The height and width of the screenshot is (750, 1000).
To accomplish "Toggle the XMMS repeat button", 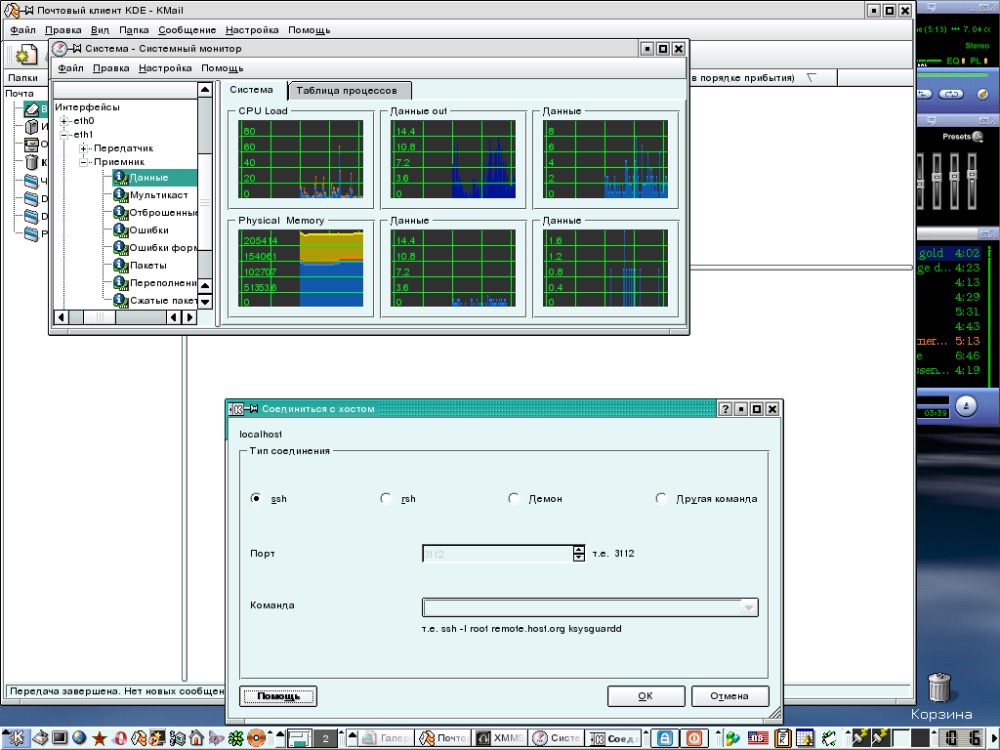I will point(950,94).
